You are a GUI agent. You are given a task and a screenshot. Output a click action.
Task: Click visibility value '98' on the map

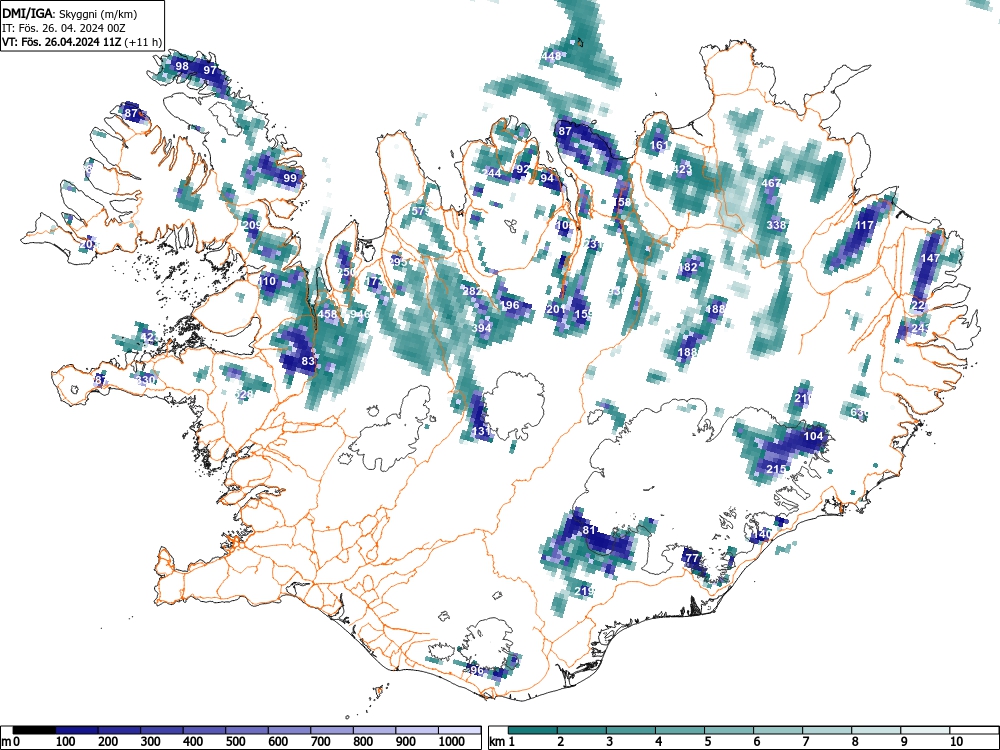(182, 66)
